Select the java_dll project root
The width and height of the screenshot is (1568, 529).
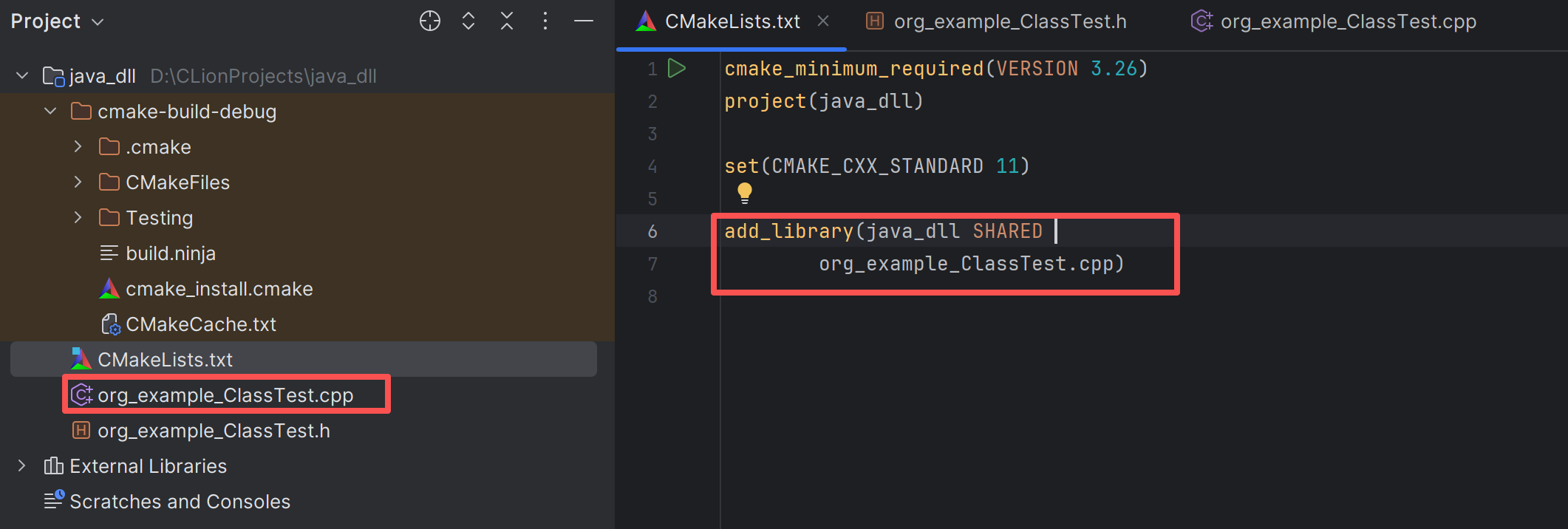tap(103, 76)
